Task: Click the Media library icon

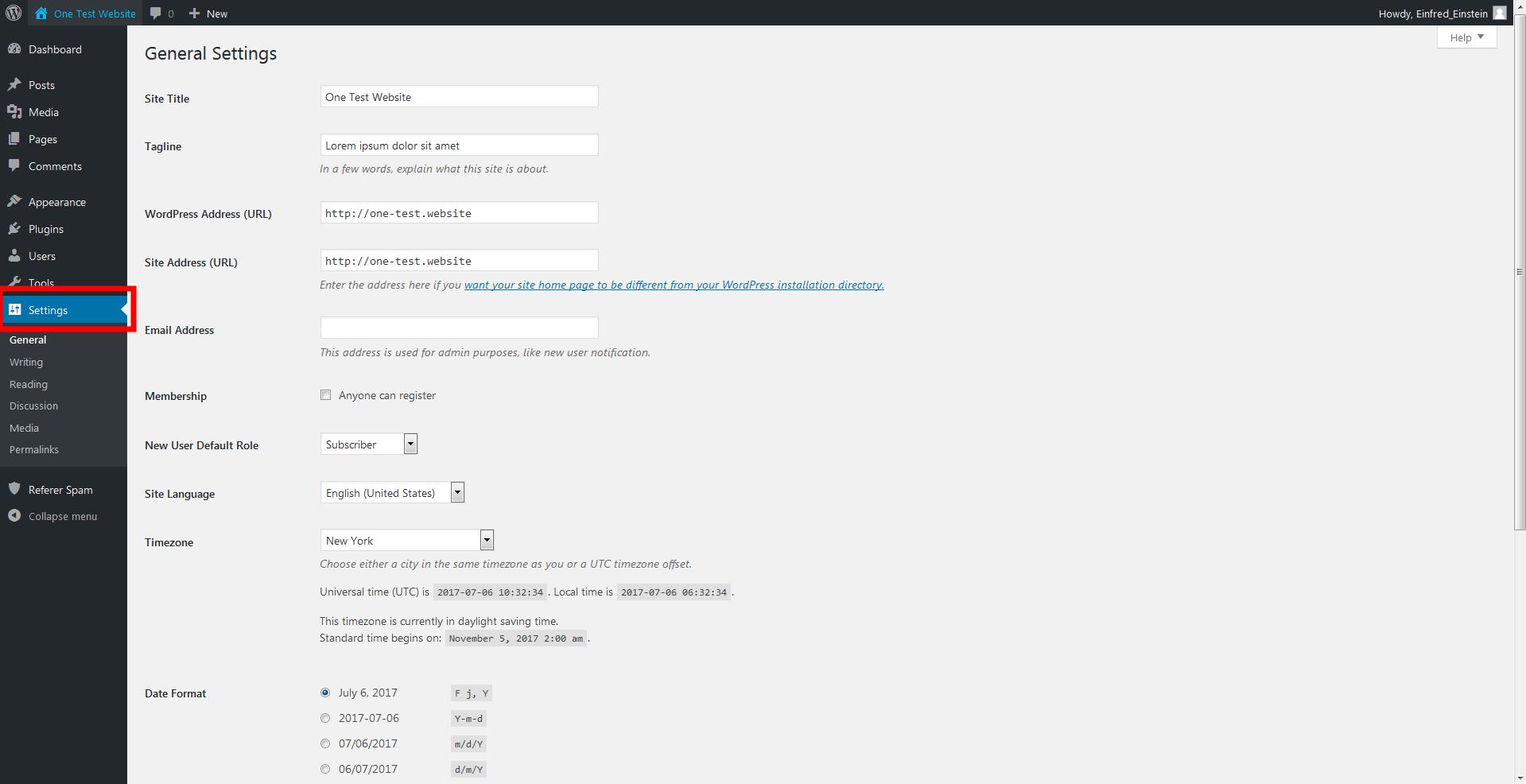Action: [15, 111]
